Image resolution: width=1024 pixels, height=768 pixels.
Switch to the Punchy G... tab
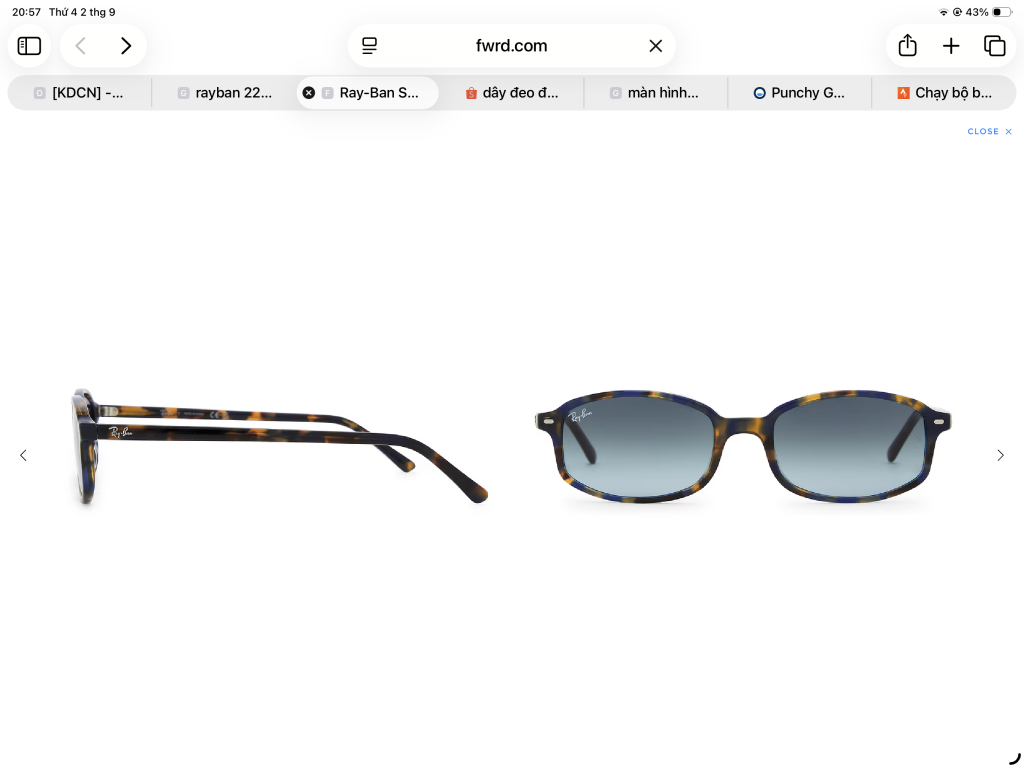click(x=799, y=93)
